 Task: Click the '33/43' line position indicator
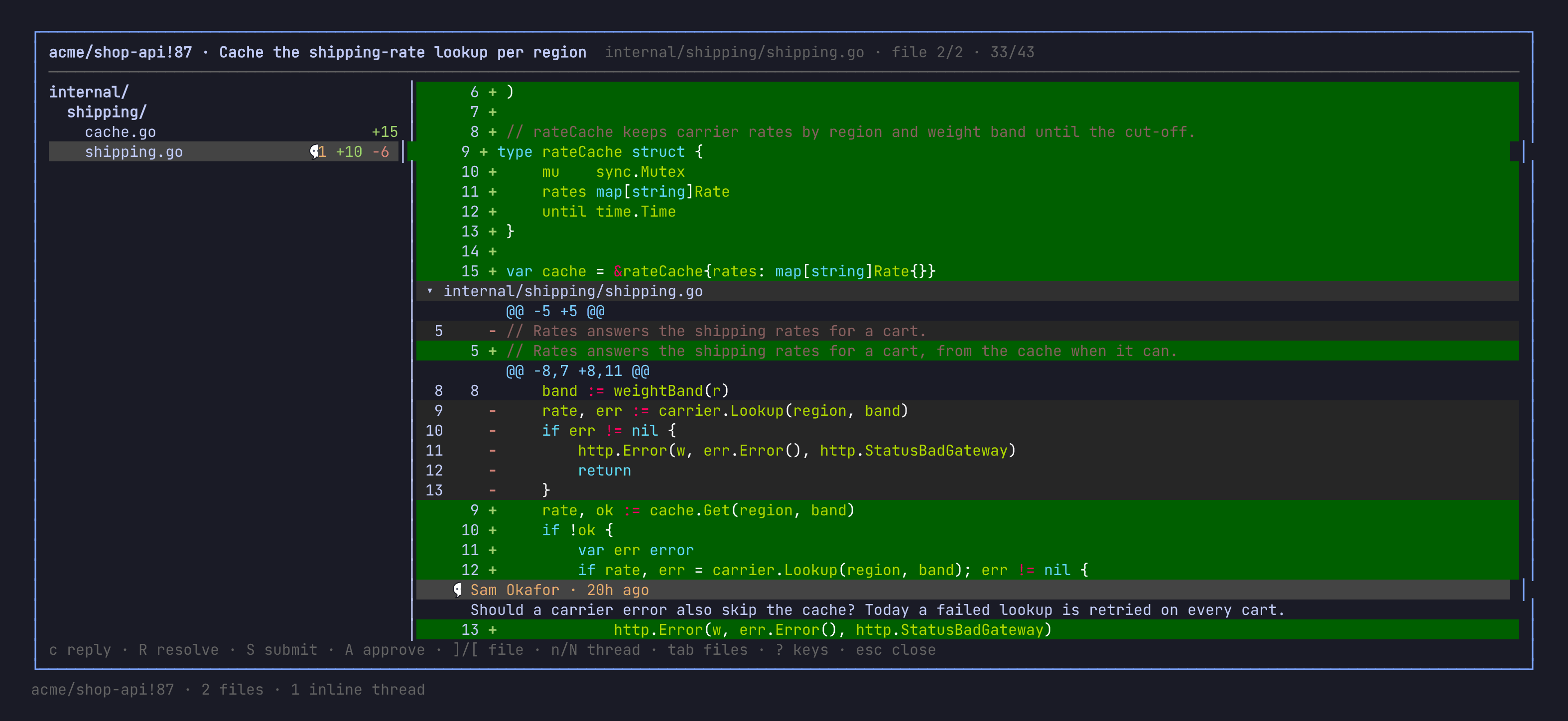(x=1012, y=52)
